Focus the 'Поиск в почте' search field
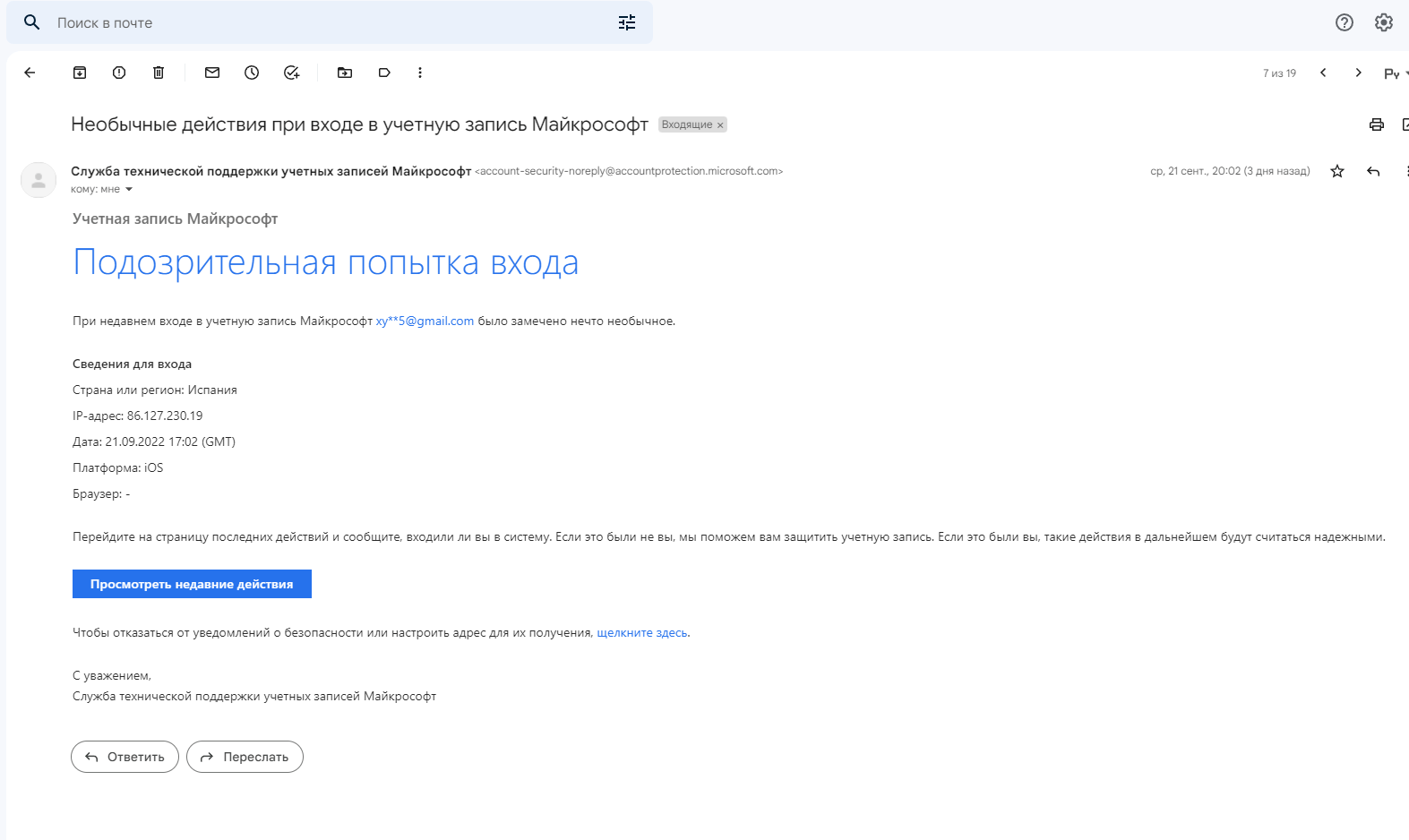This screenshot has width=1409, height=840. [x=330, y=22]
